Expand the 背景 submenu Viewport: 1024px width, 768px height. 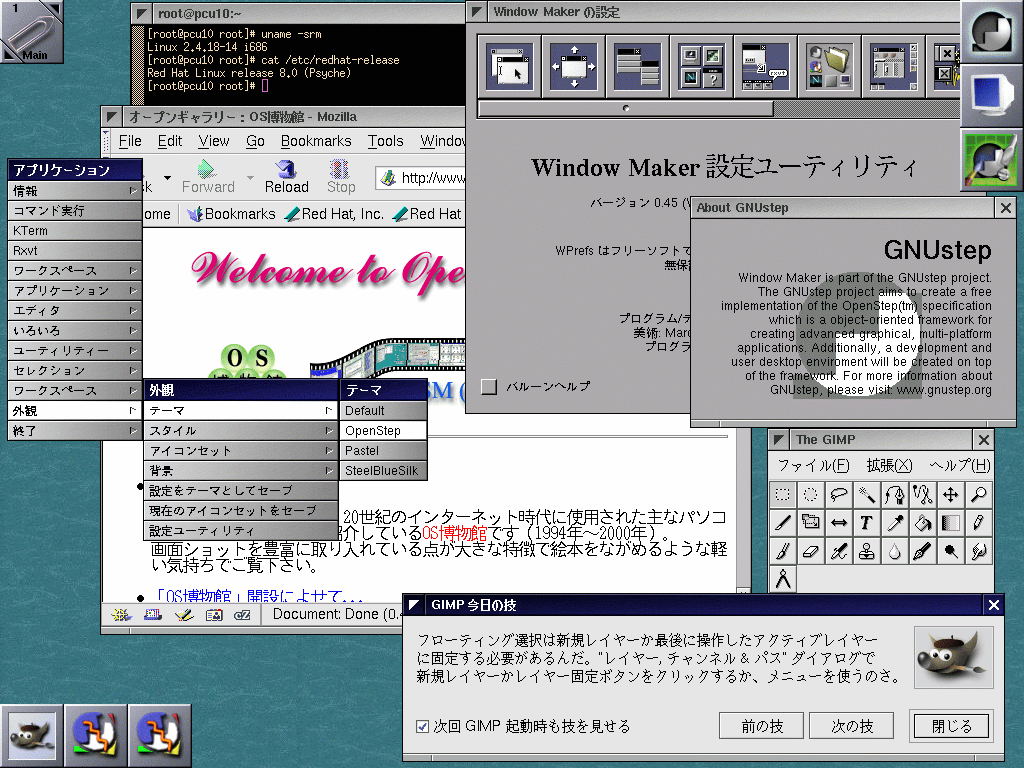coord(241,471)
